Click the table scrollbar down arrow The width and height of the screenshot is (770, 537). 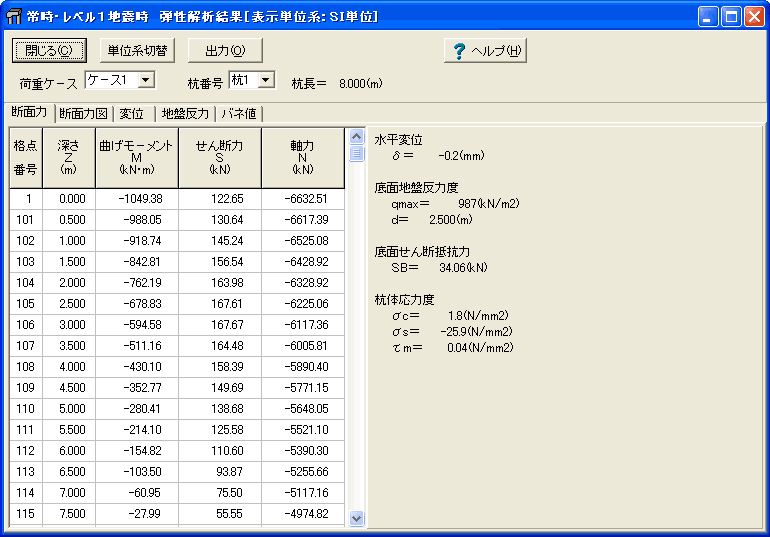pos(357,518)
